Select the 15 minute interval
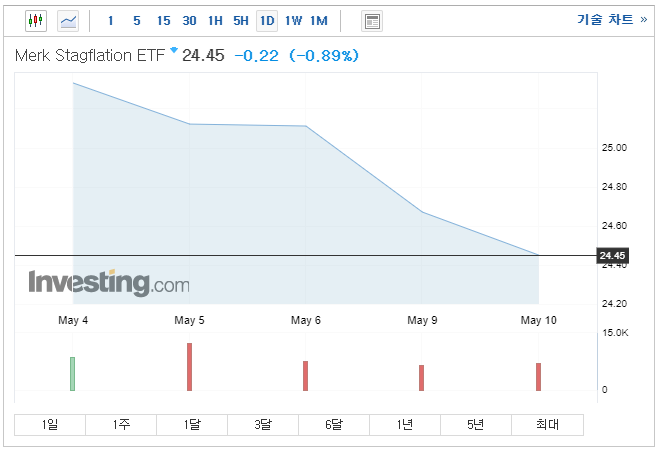This screenshot has width=662, height=452. [x=163, y=21]
